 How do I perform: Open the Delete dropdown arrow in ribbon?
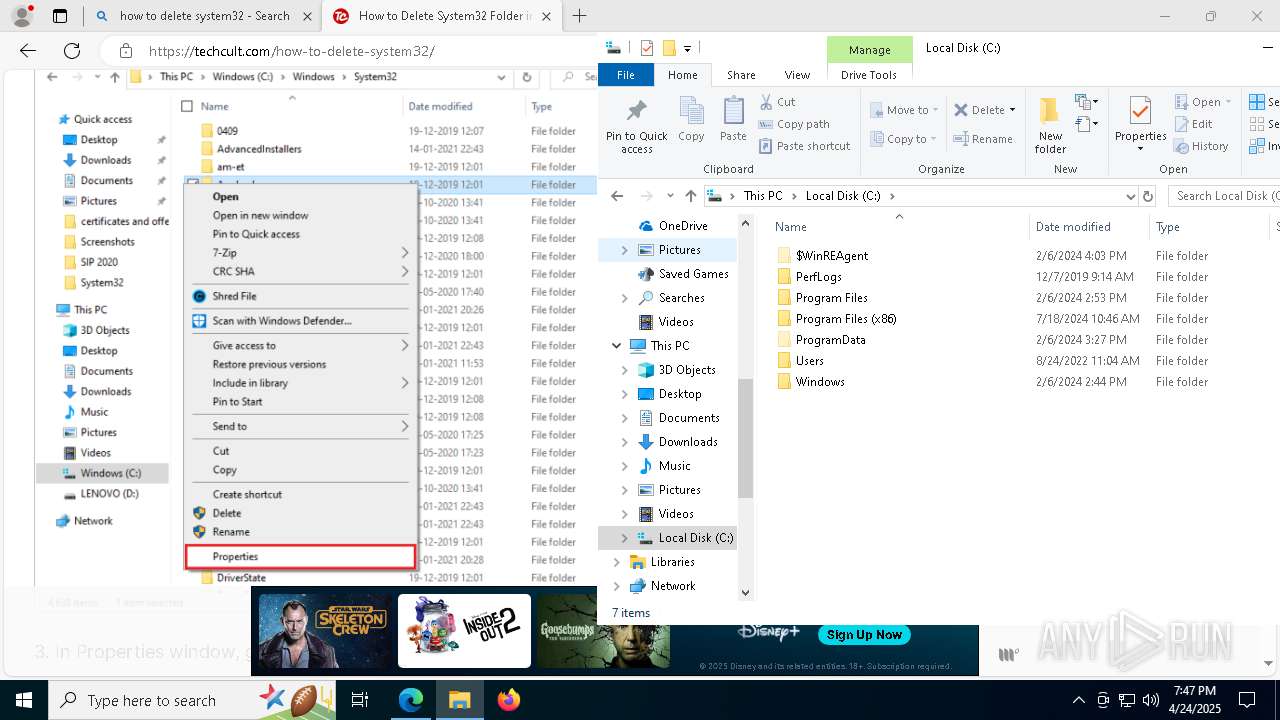(x=1012, y=110)
